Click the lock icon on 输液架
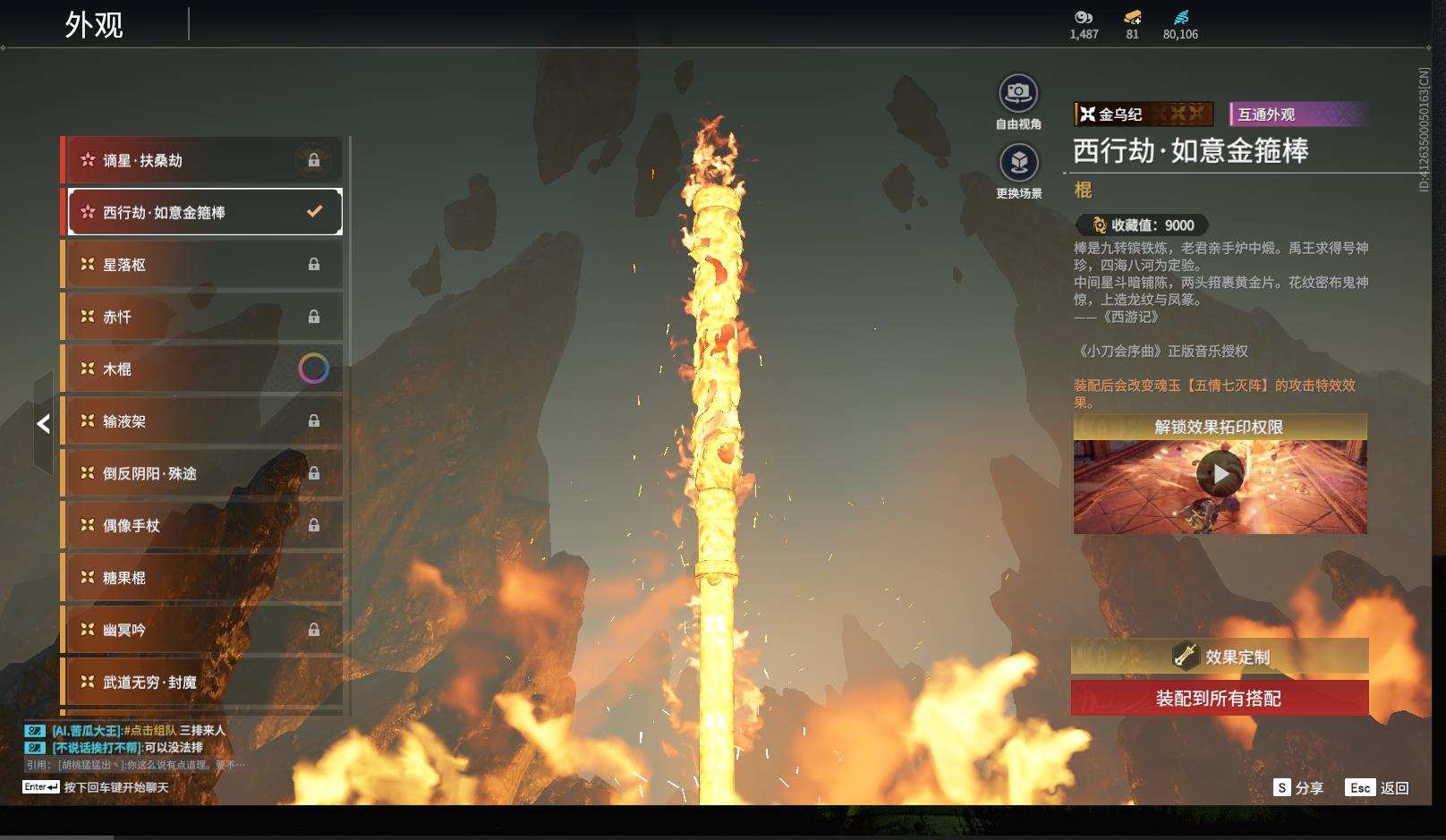 tap(314, 421)
